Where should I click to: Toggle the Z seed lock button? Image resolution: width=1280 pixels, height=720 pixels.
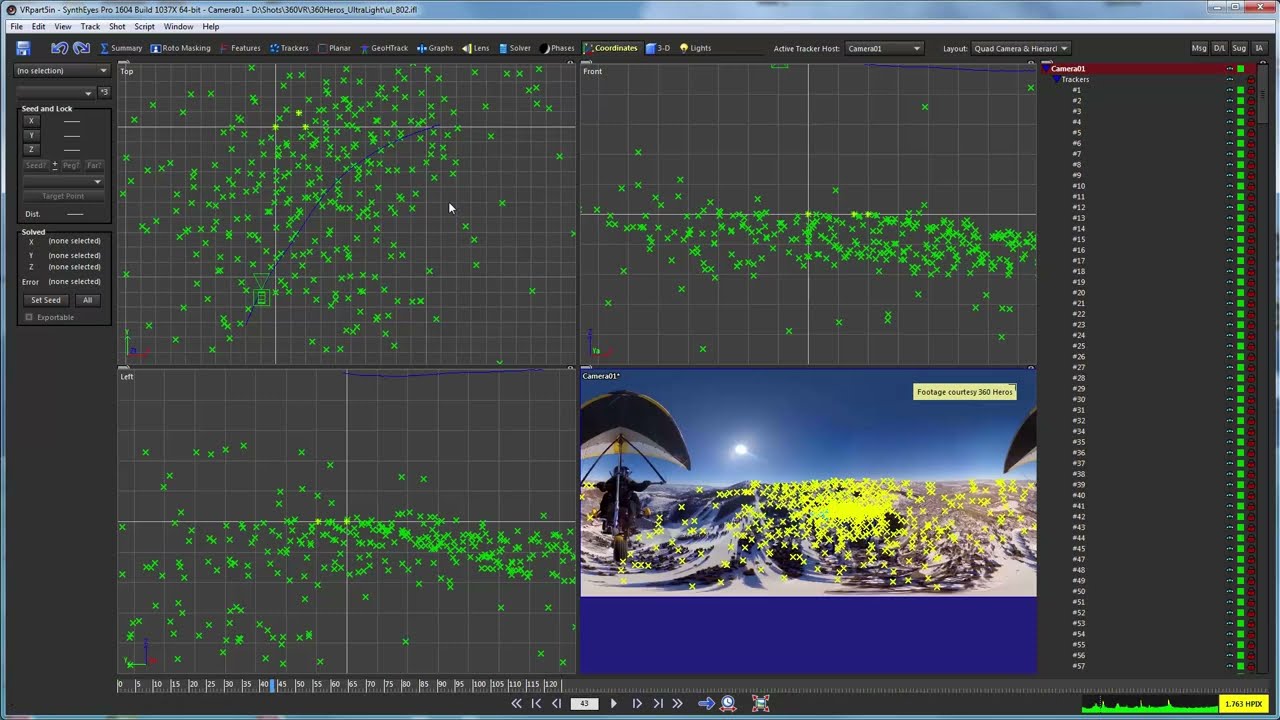click(x=31, y=149)
